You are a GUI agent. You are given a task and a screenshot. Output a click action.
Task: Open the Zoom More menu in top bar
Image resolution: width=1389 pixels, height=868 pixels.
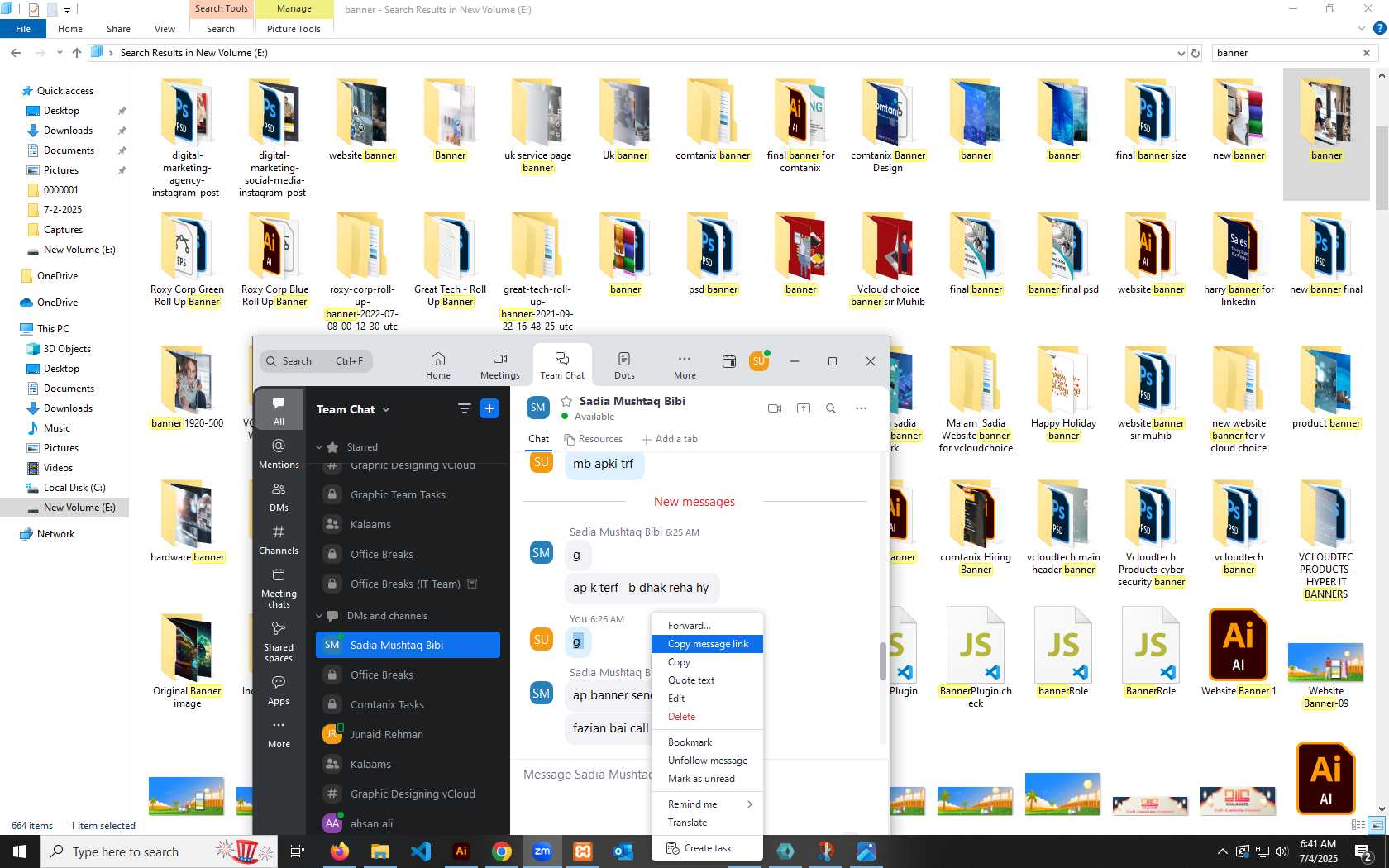click(x=685, y=365)
